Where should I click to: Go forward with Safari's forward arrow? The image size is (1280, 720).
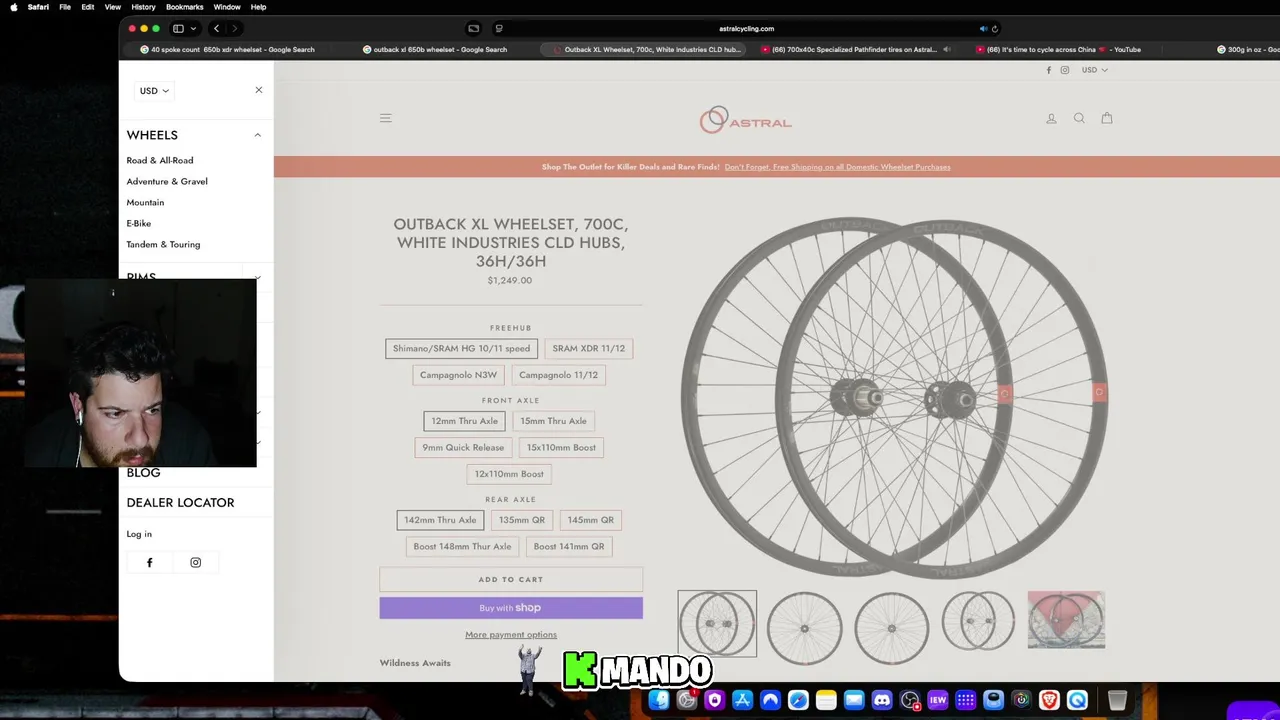coord(234,28)
